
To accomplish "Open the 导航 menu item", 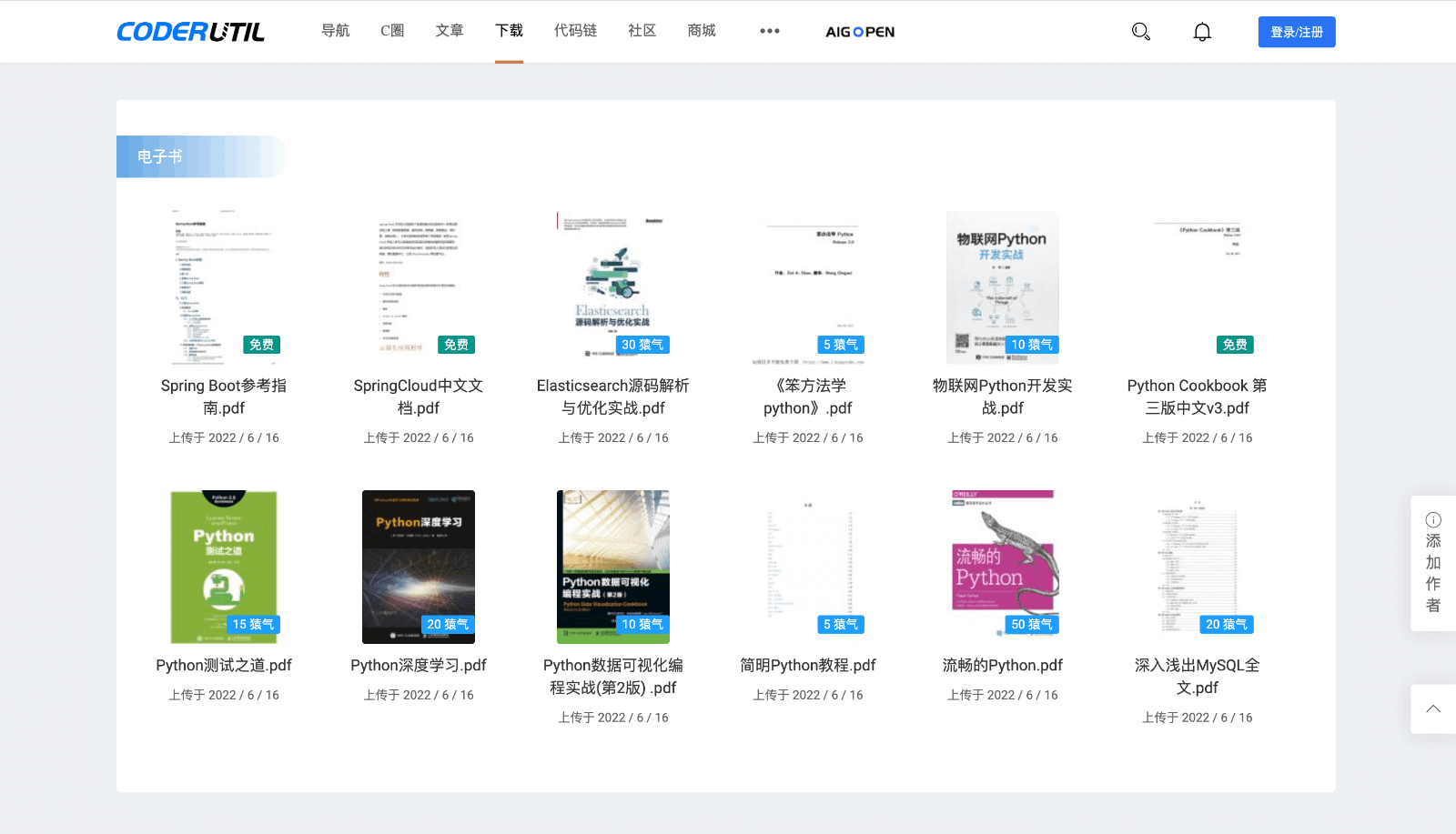I will click(336, 31).
